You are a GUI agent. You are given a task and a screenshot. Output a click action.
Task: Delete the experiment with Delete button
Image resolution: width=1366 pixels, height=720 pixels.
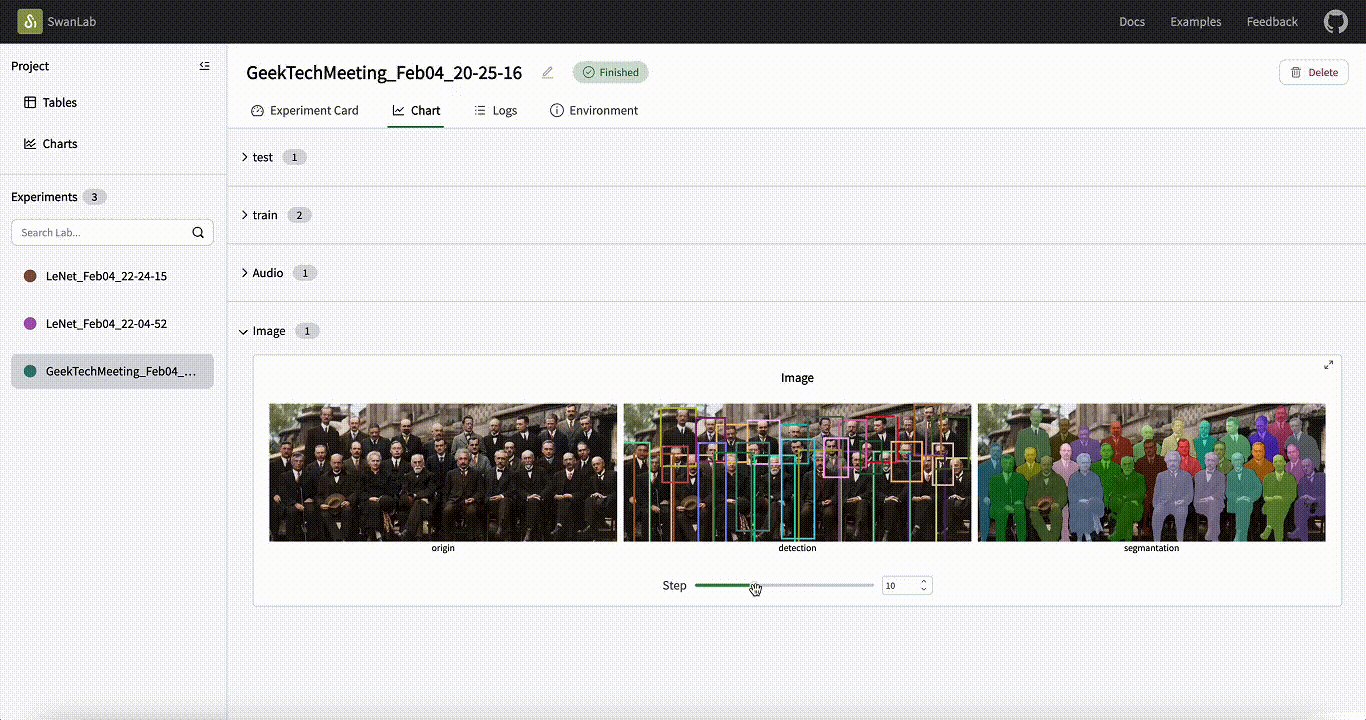[x=1314, y=72]
